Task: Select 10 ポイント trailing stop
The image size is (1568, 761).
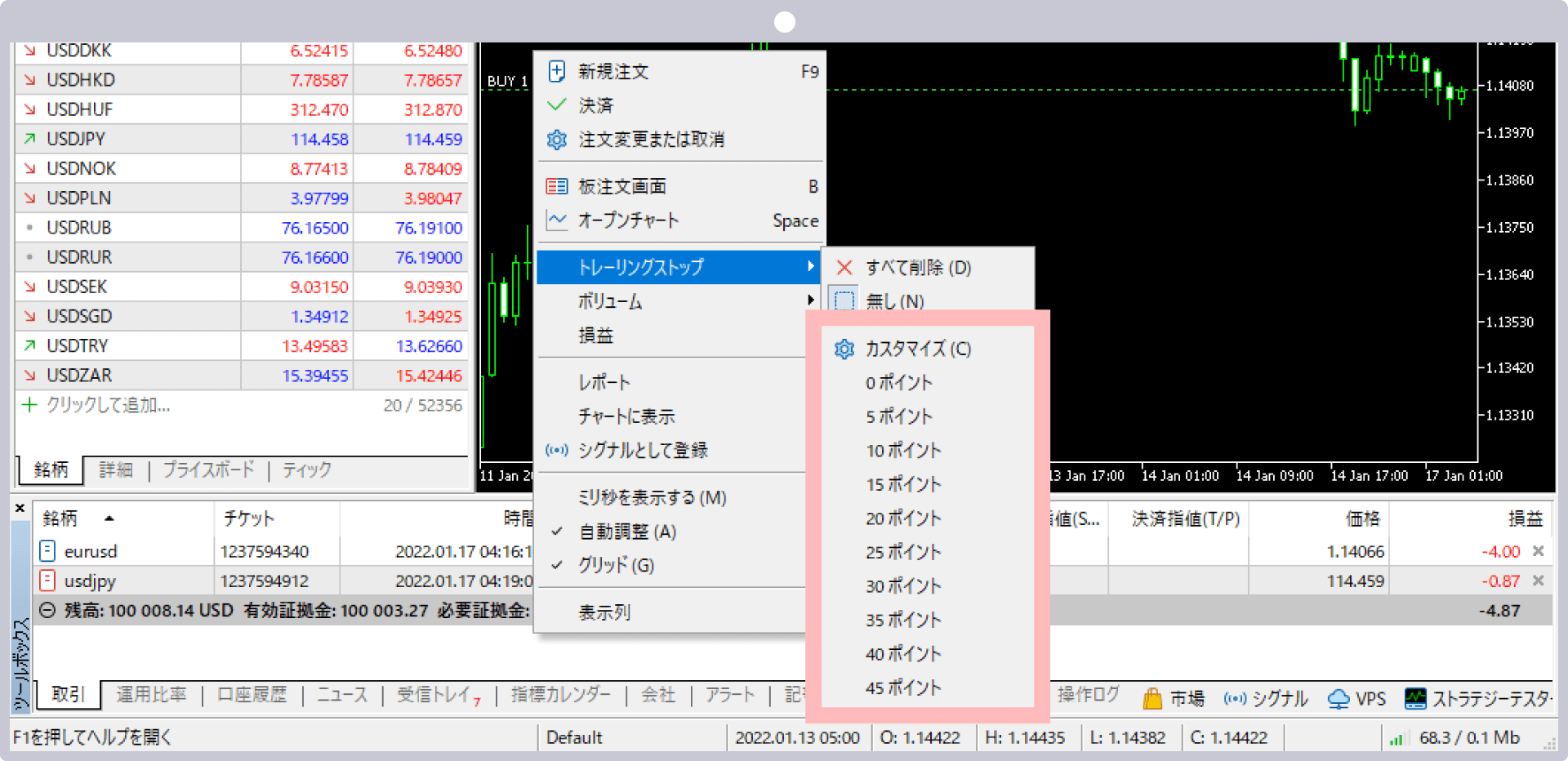Action: (903, 451)
